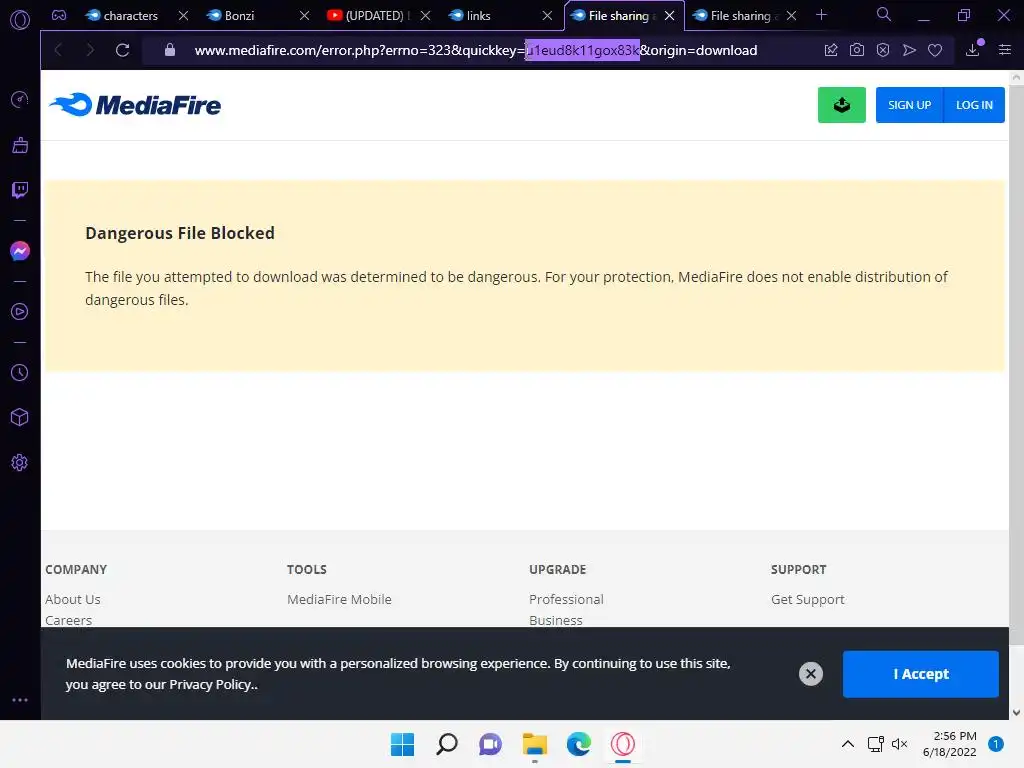Search tabs with the magnifier icon
This screenshot has width=1024, height=768.
tap(884, 14)
